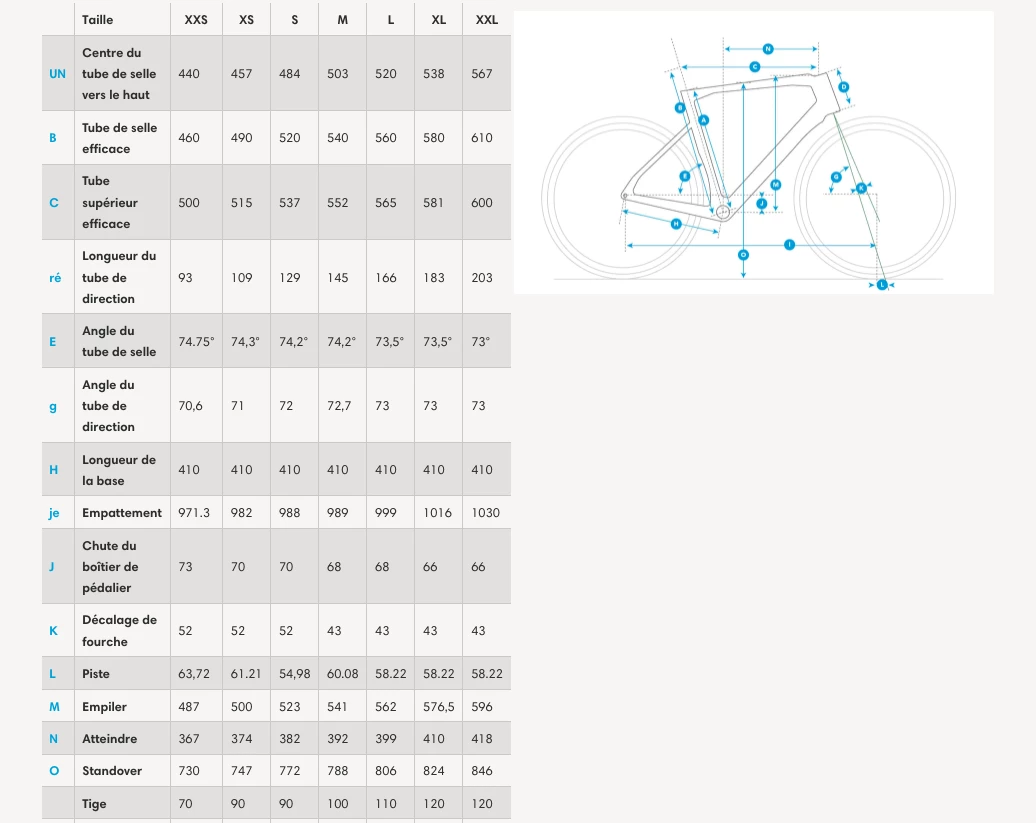Click the Taille header cell

click(x=98, y=20)
